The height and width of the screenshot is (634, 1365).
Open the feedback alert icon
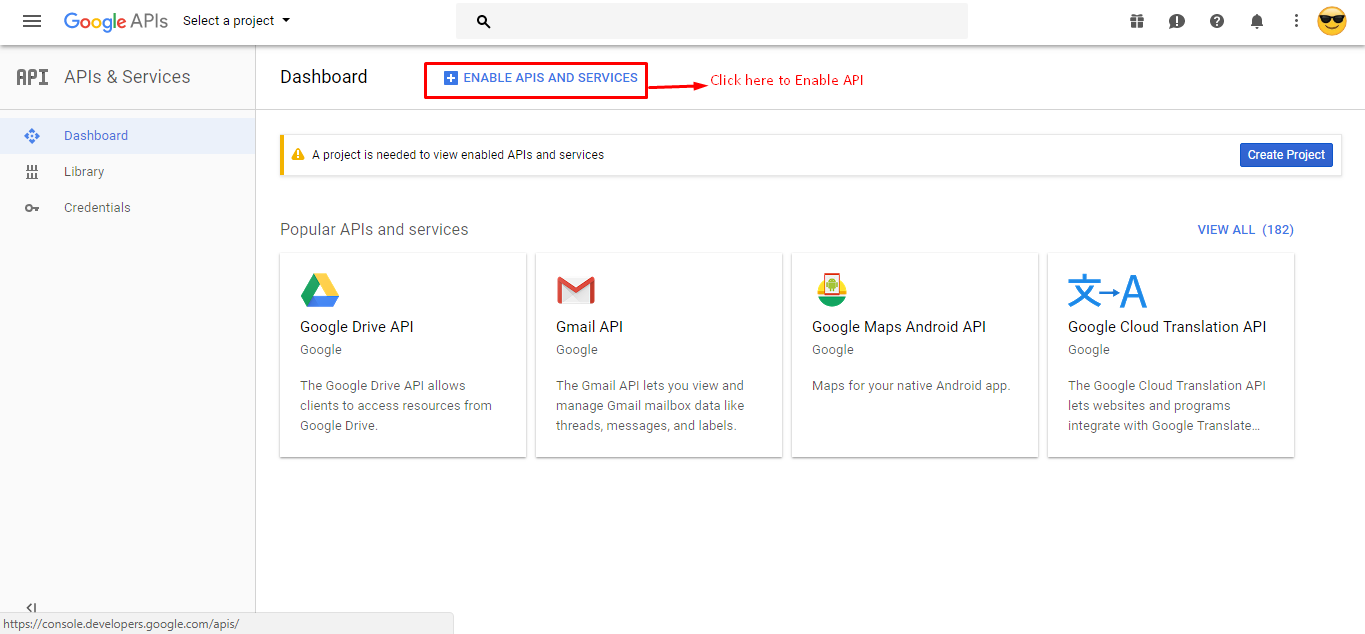(x=1177, y=21)
